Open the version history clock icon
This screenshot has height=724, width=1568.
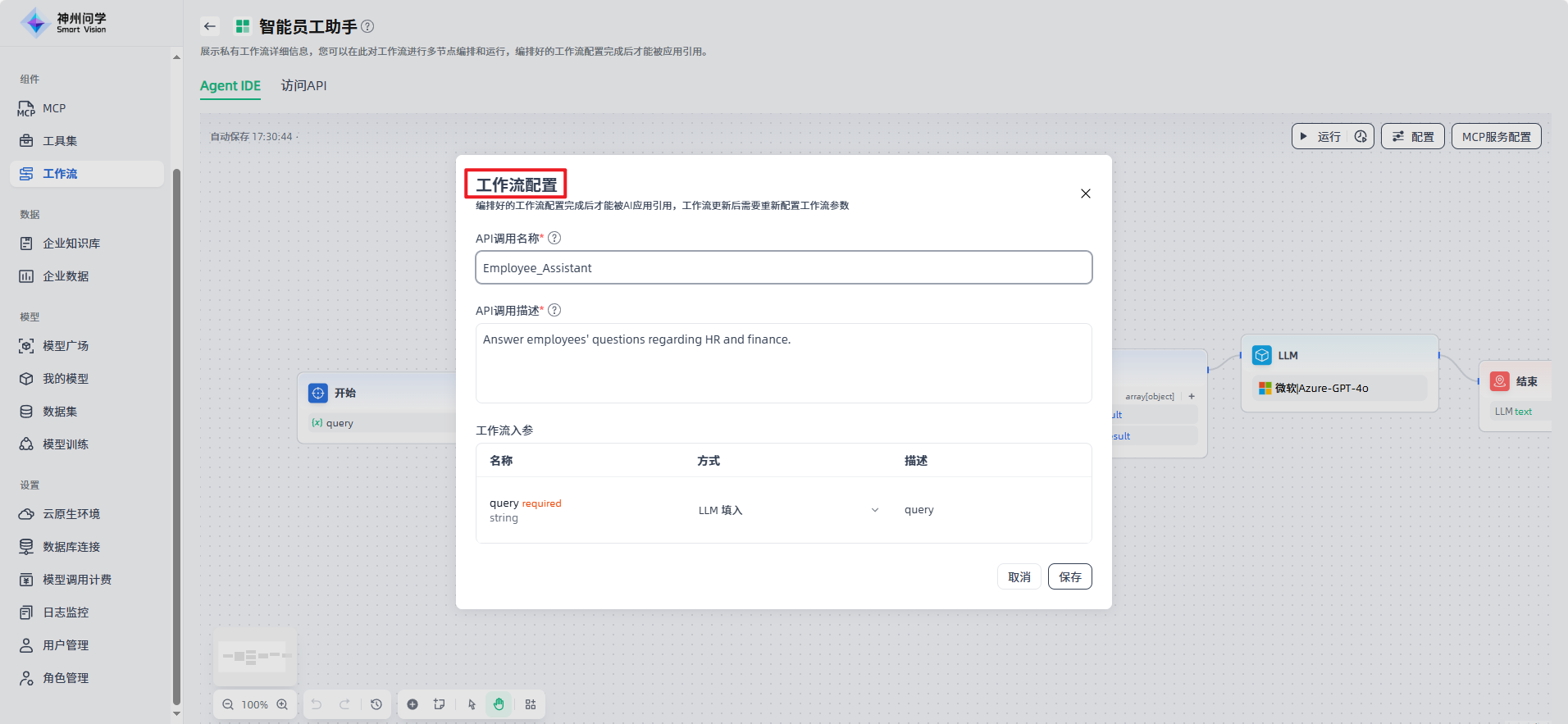pos(376,704)
